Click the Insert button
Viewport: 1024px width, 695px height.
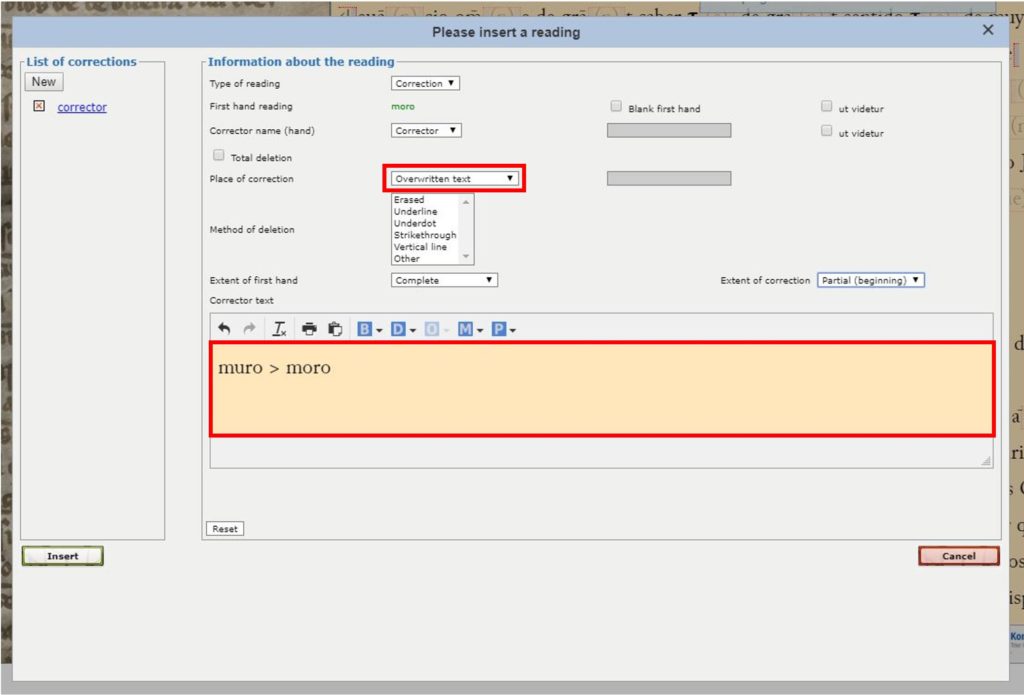click(62, 556)
